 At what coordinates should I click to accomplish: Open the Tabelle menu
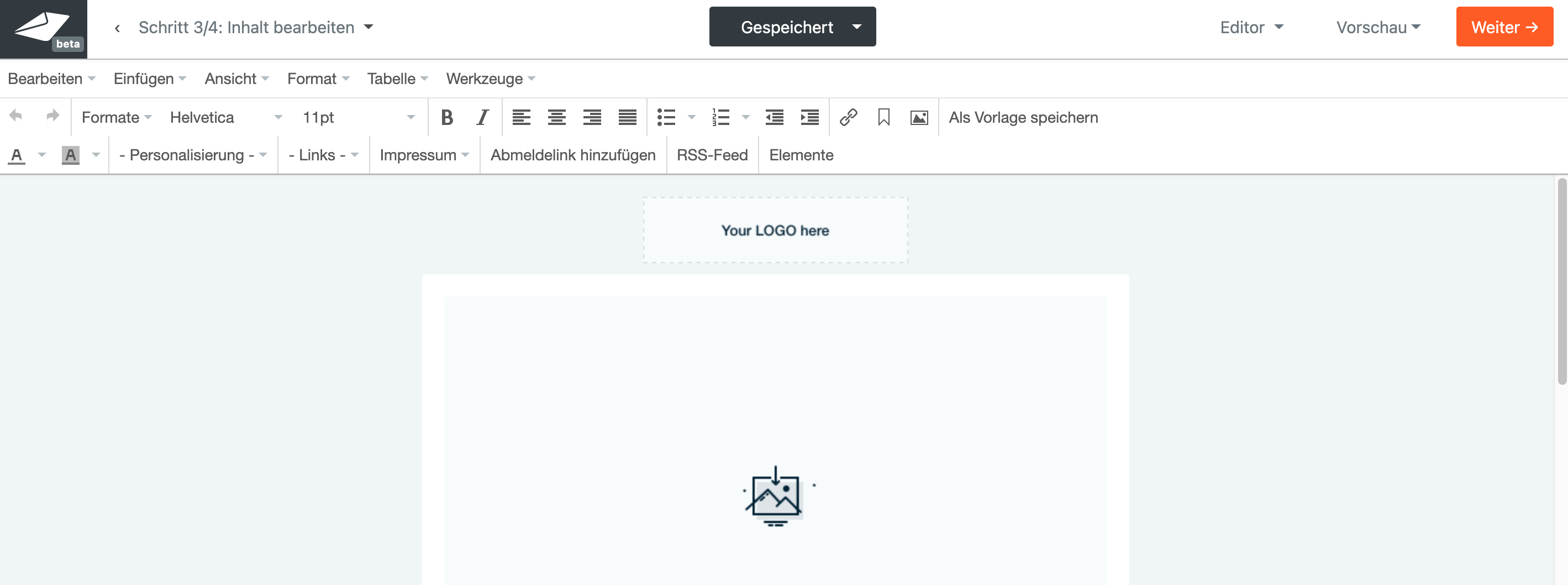pyautogui.click(x=397, y=79)
